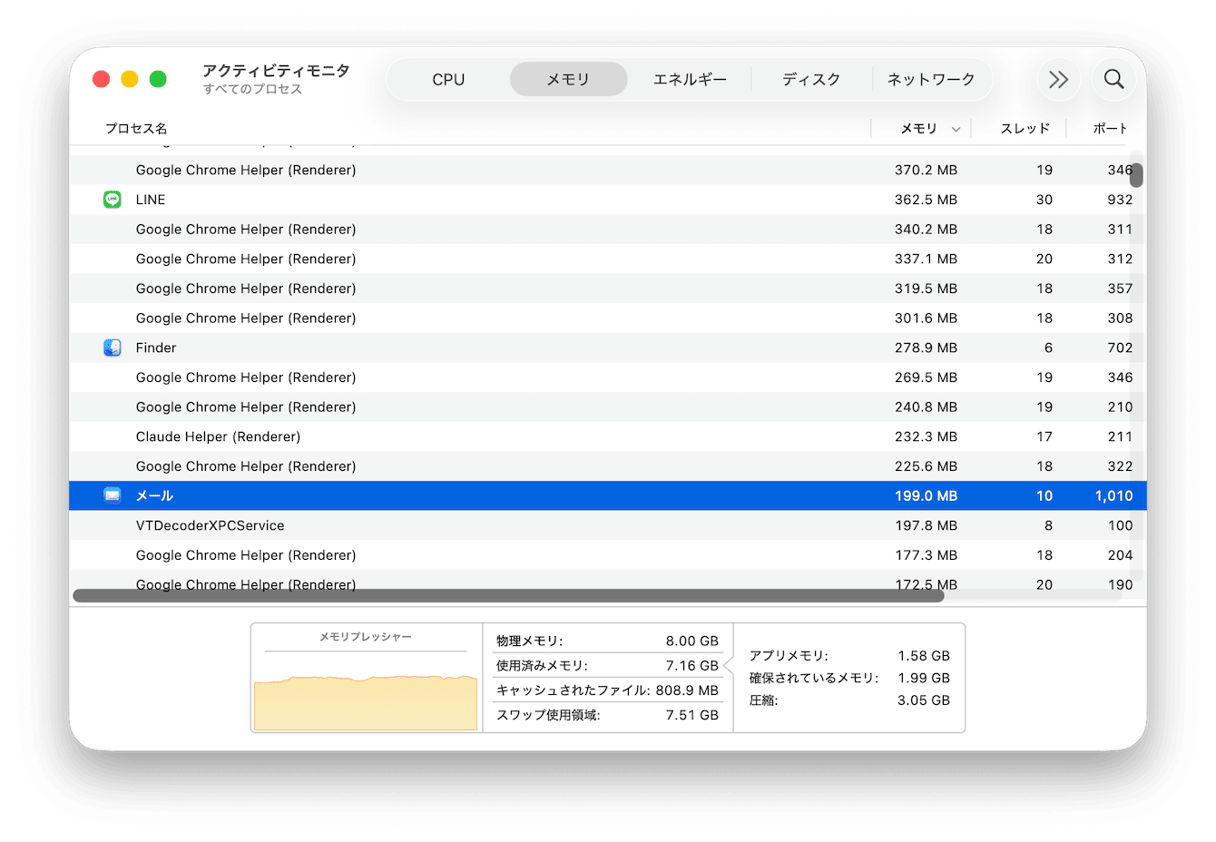Viewport: 1216px width, 842px height.
Task: Switch to the CPU tab
Action: [448, 79]
